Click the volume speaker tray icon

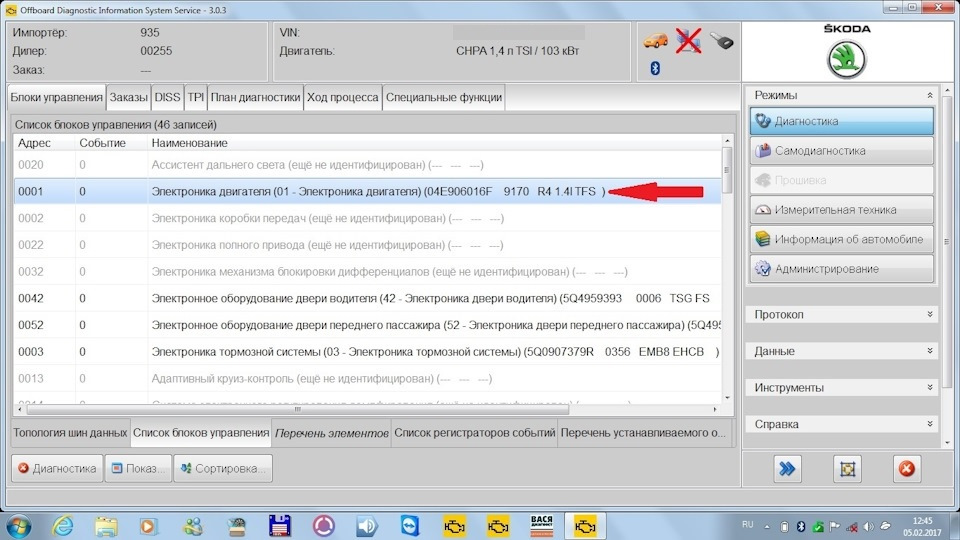[868, 527]
